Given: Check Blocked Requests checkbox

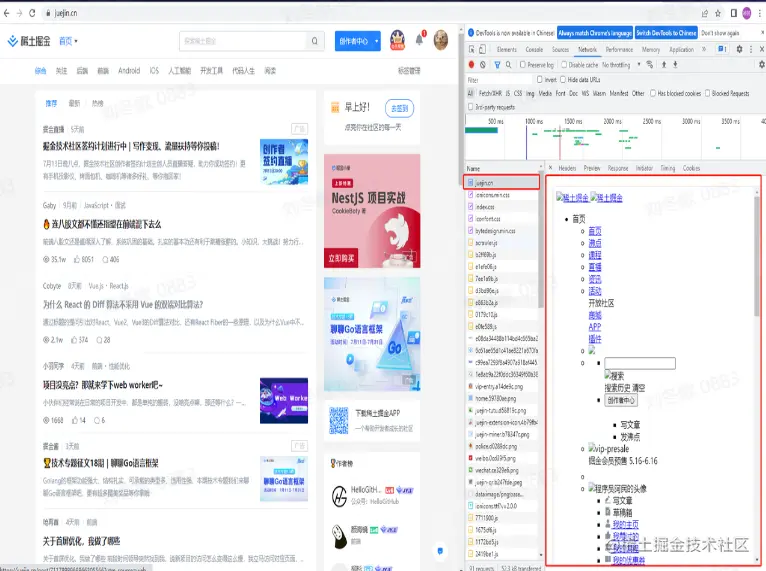Looking at the screenshot, I should [x=707, y=93].
